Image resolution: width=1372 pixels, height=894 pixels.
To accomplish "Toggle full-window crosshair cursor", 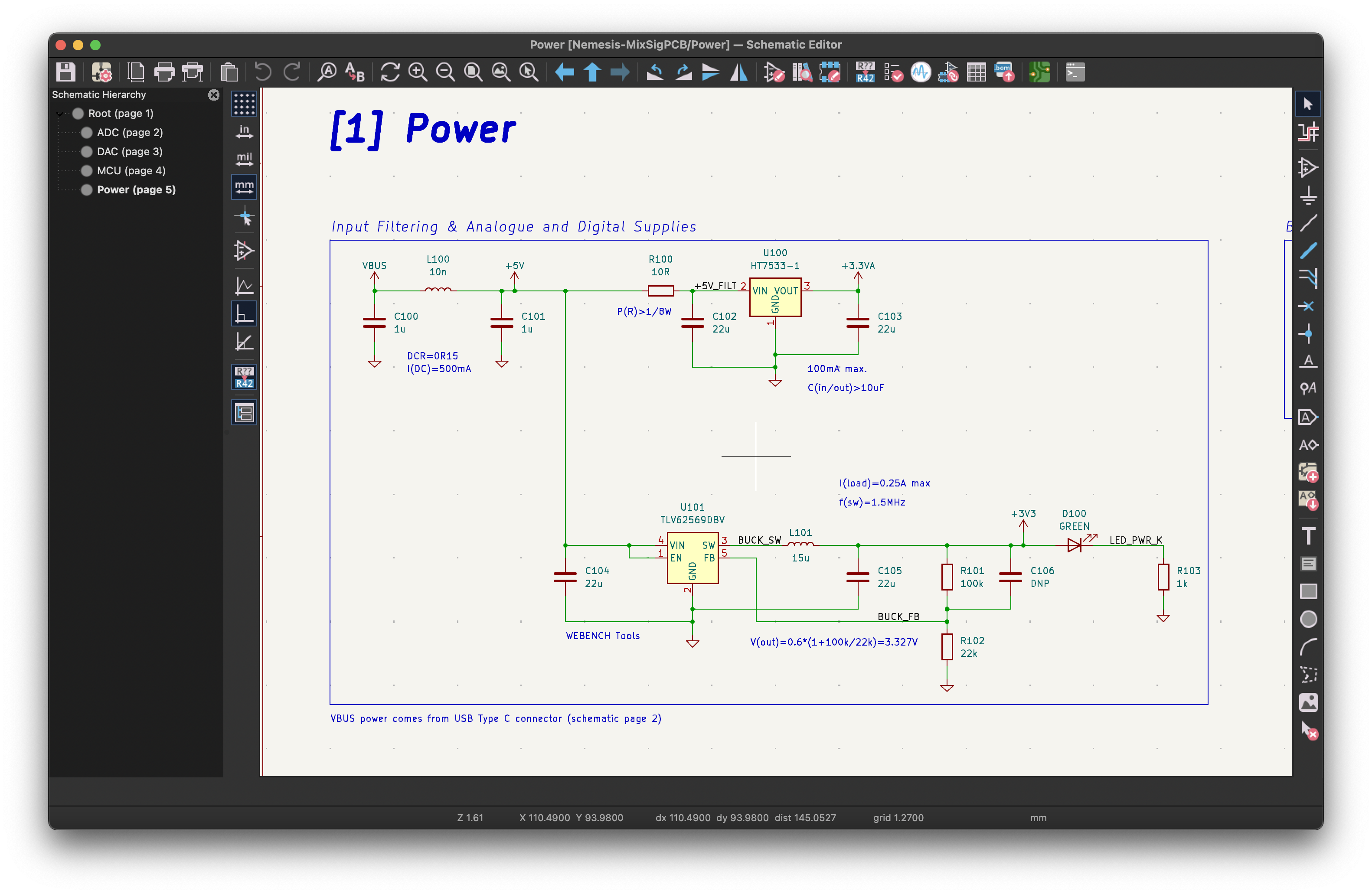I will [244, 217].
